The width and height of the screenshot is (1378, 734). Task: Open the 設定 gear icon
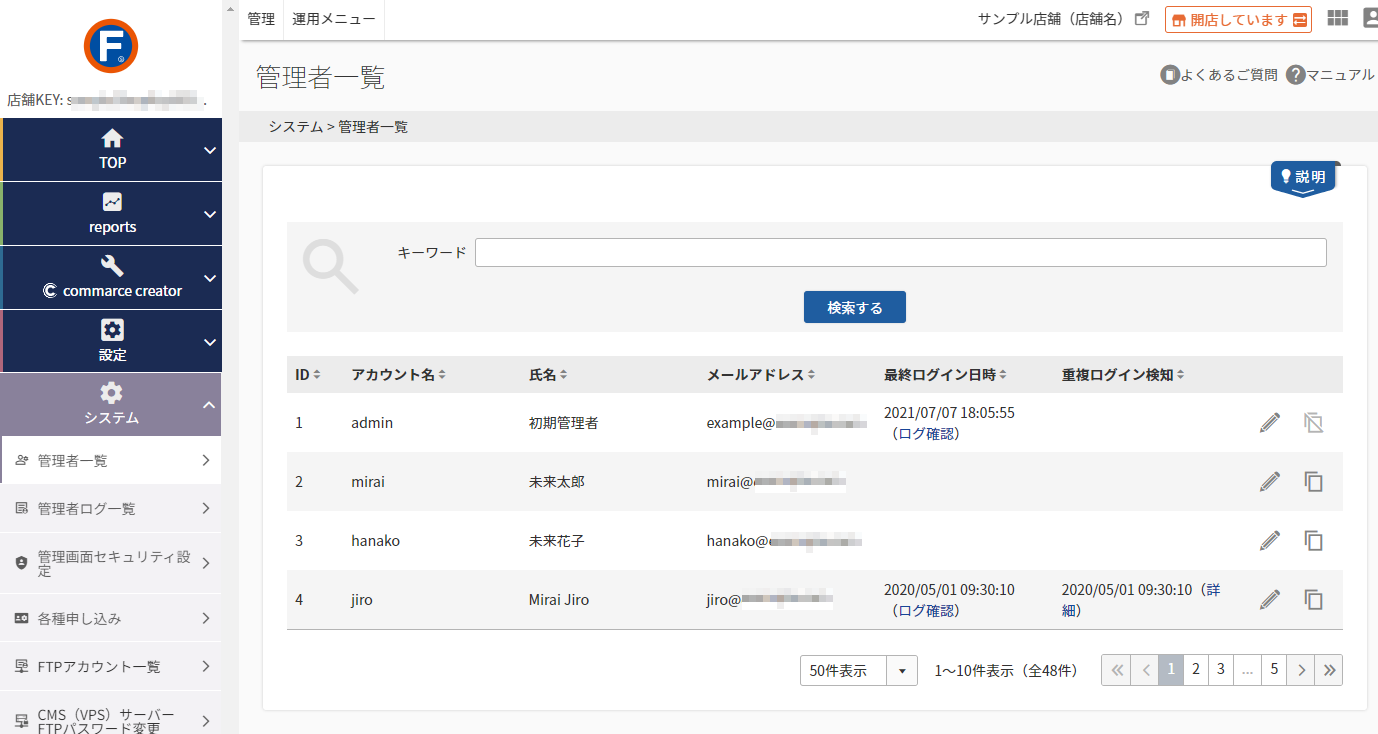pyautogui.click(x=112, y=330)
